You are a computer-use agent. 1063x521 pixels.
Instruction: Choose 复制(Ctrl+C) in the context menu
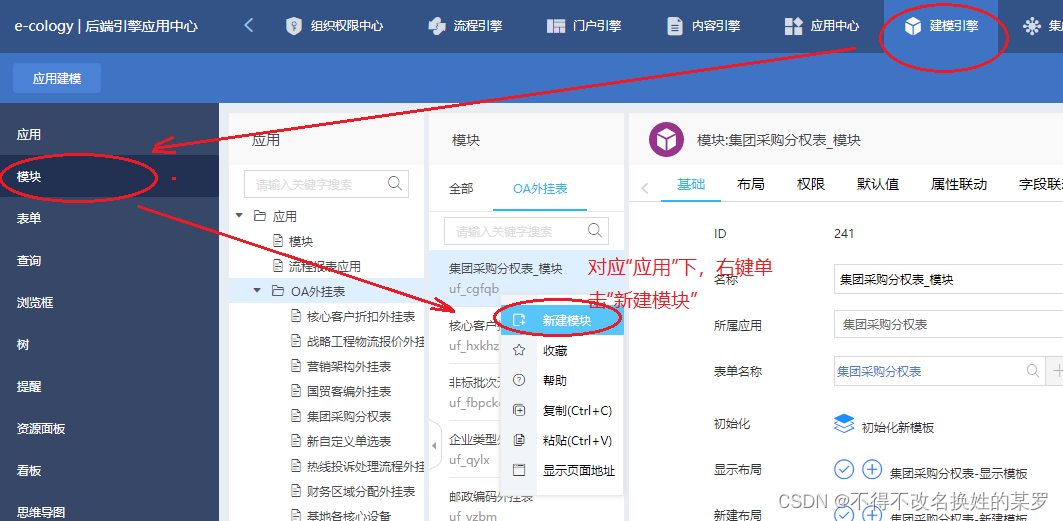[x=562, y=410]
